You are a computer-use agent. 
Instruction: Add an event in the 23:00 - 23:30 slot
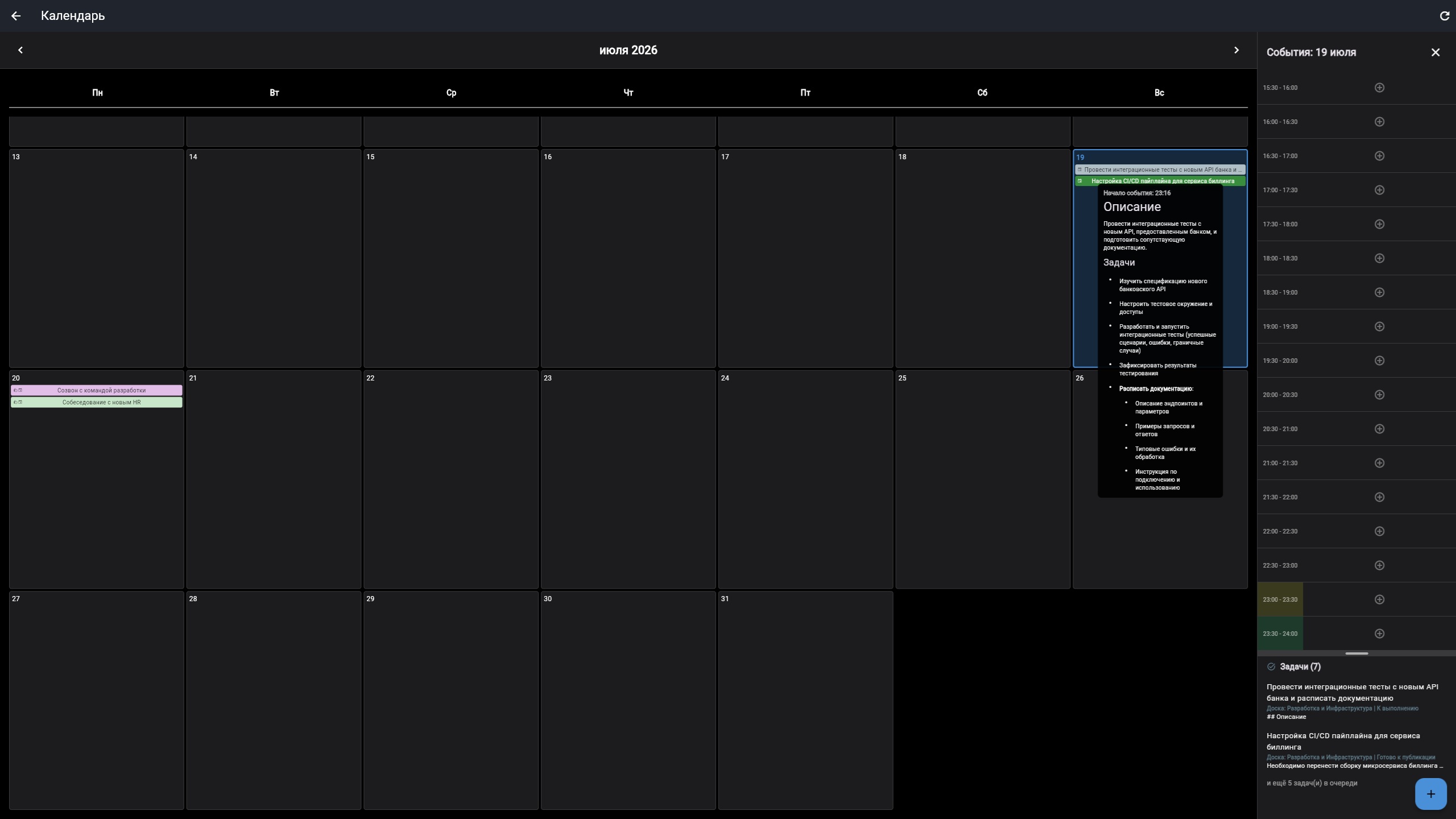pos(1379,599)
